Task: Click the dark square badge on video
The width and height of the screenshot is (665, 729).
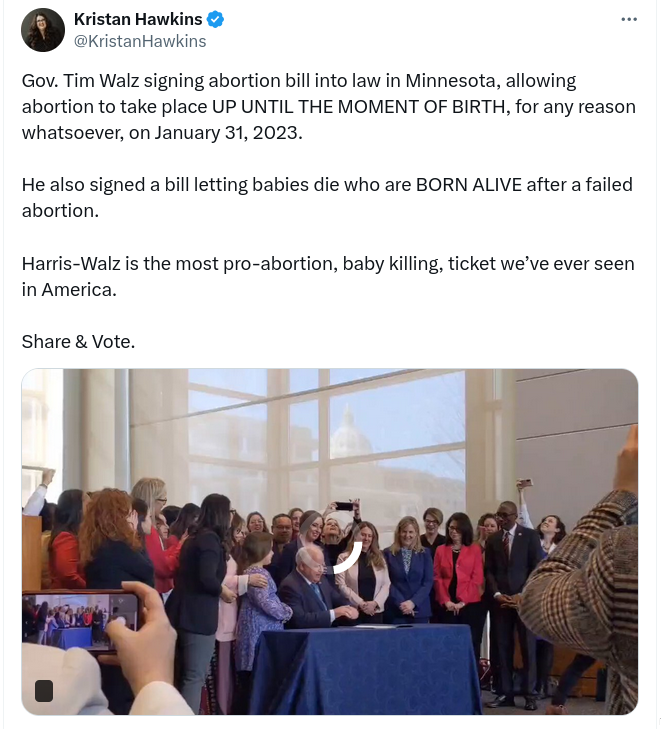Action: click(44, 690)
